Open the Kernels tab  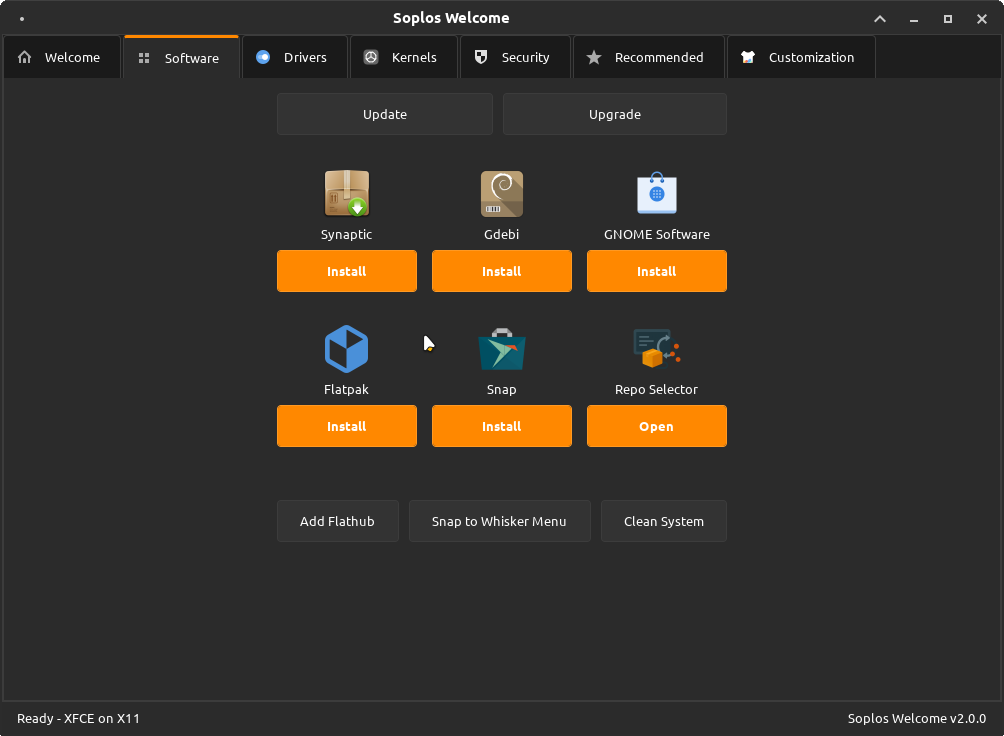(x=404, y=57)
